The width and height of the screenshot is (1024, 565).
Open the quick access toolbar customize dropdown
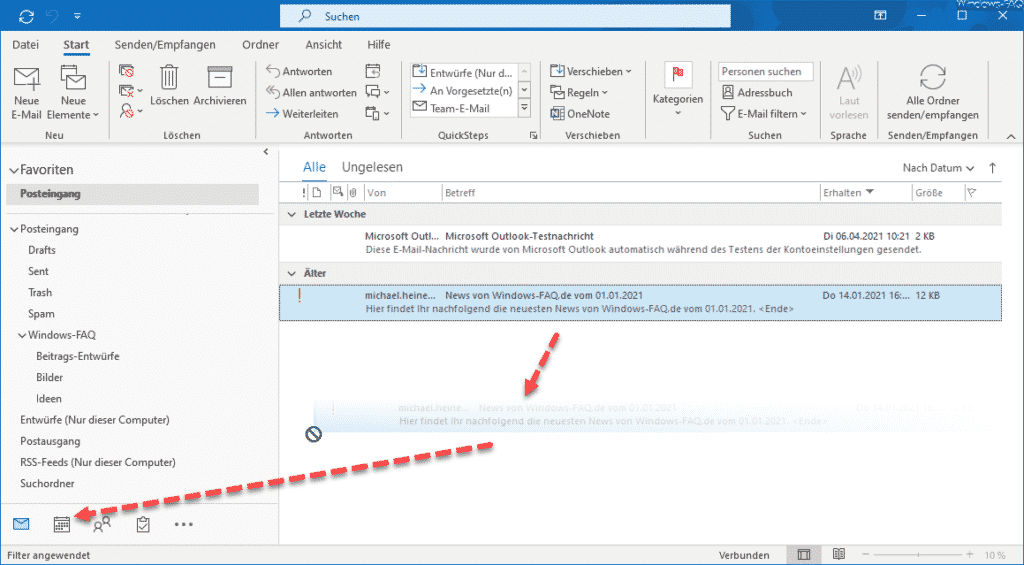point(78,16)
